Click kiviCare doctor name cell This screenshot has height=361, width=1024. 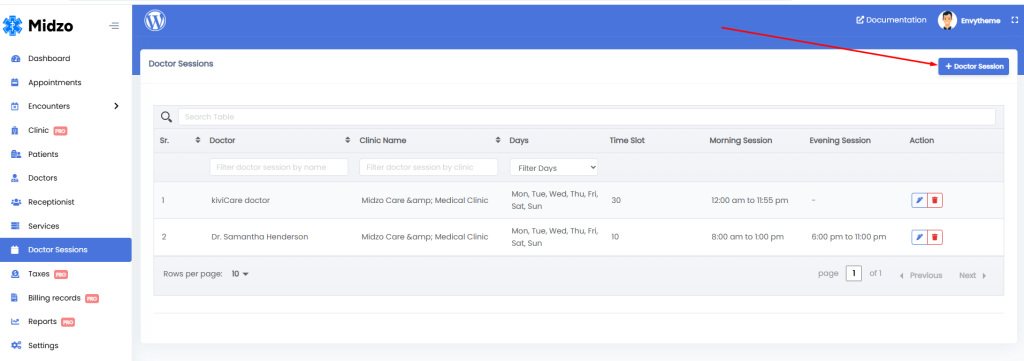240,200
